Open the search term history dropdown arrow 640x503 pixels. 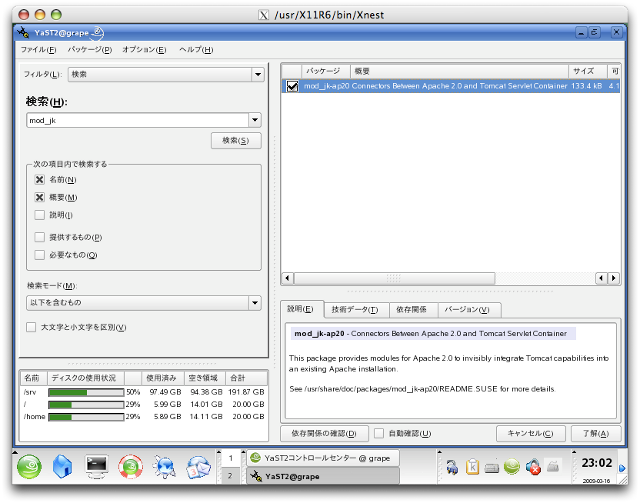255,120
